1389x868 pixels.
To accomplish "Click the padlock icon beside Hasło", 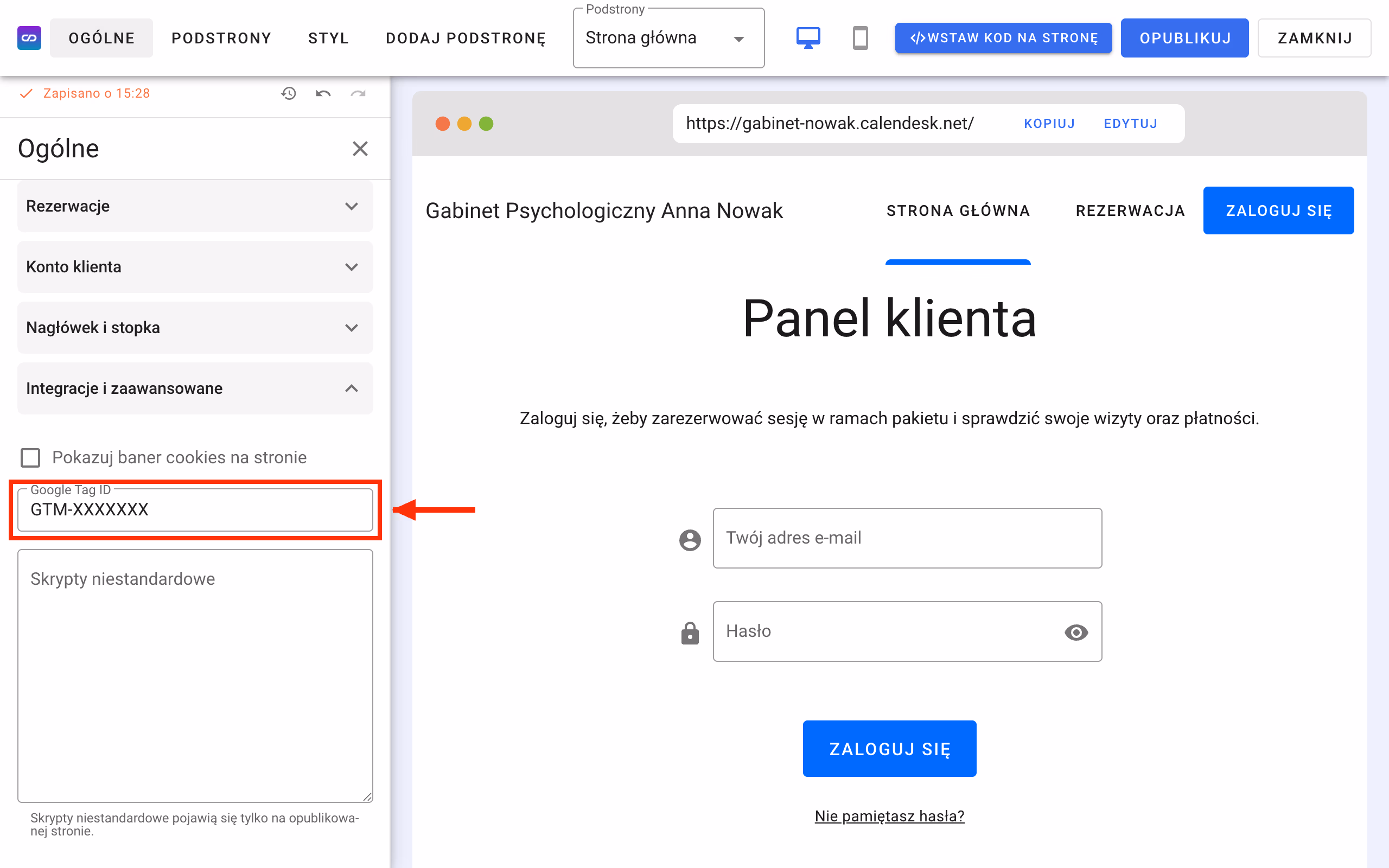I will tap(690, 633).
